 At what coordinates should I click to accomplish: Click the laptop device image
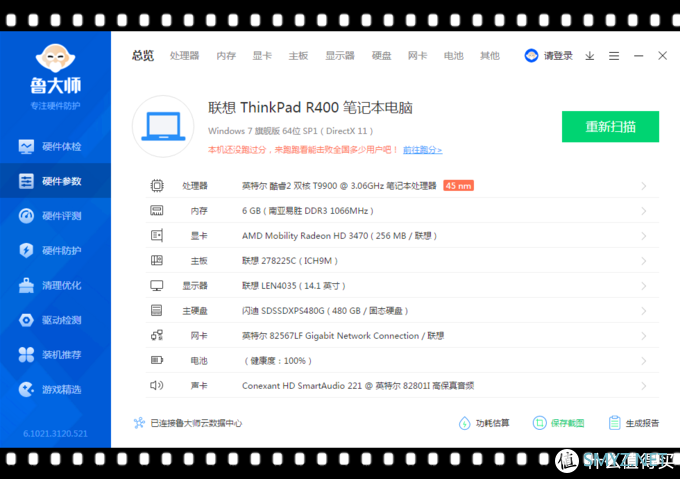click(x=163, y=126)
